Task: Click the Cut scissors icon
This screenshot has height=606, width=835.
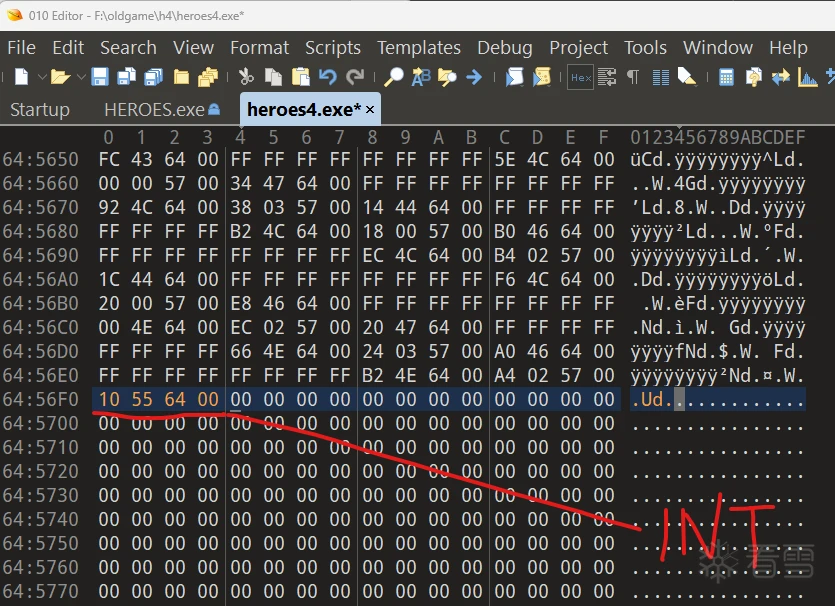Action: coord(246,77)
